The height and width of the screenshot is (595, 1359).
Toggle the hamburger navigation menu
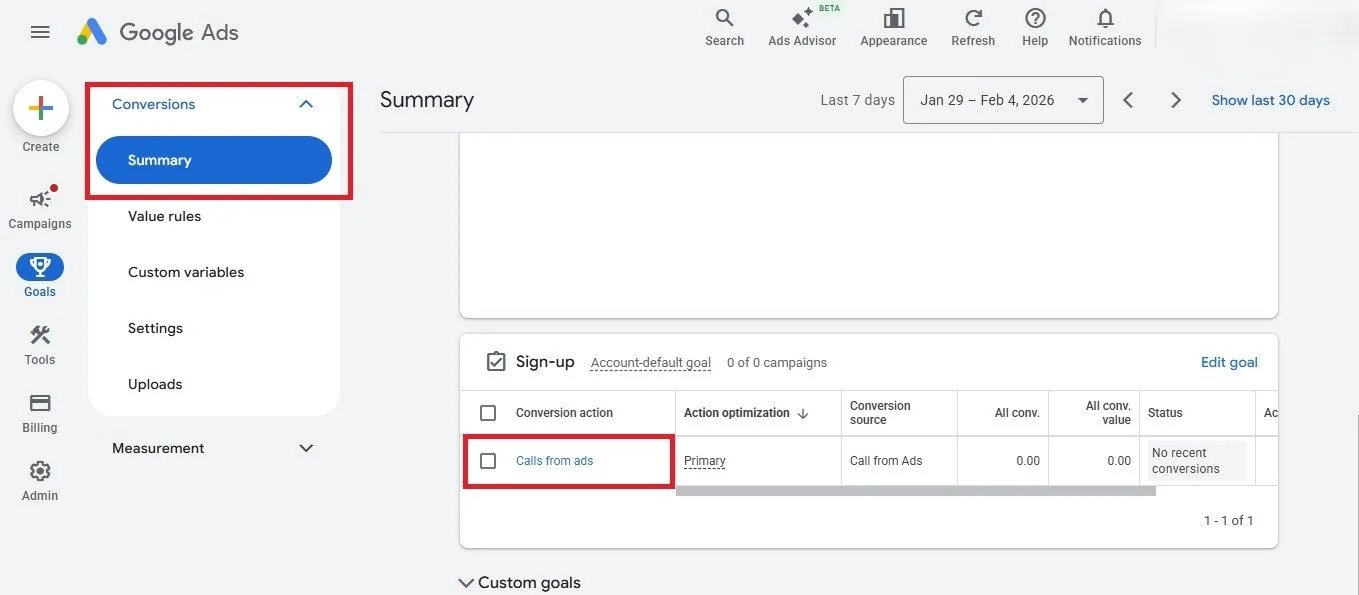click(x=39, y=31)
